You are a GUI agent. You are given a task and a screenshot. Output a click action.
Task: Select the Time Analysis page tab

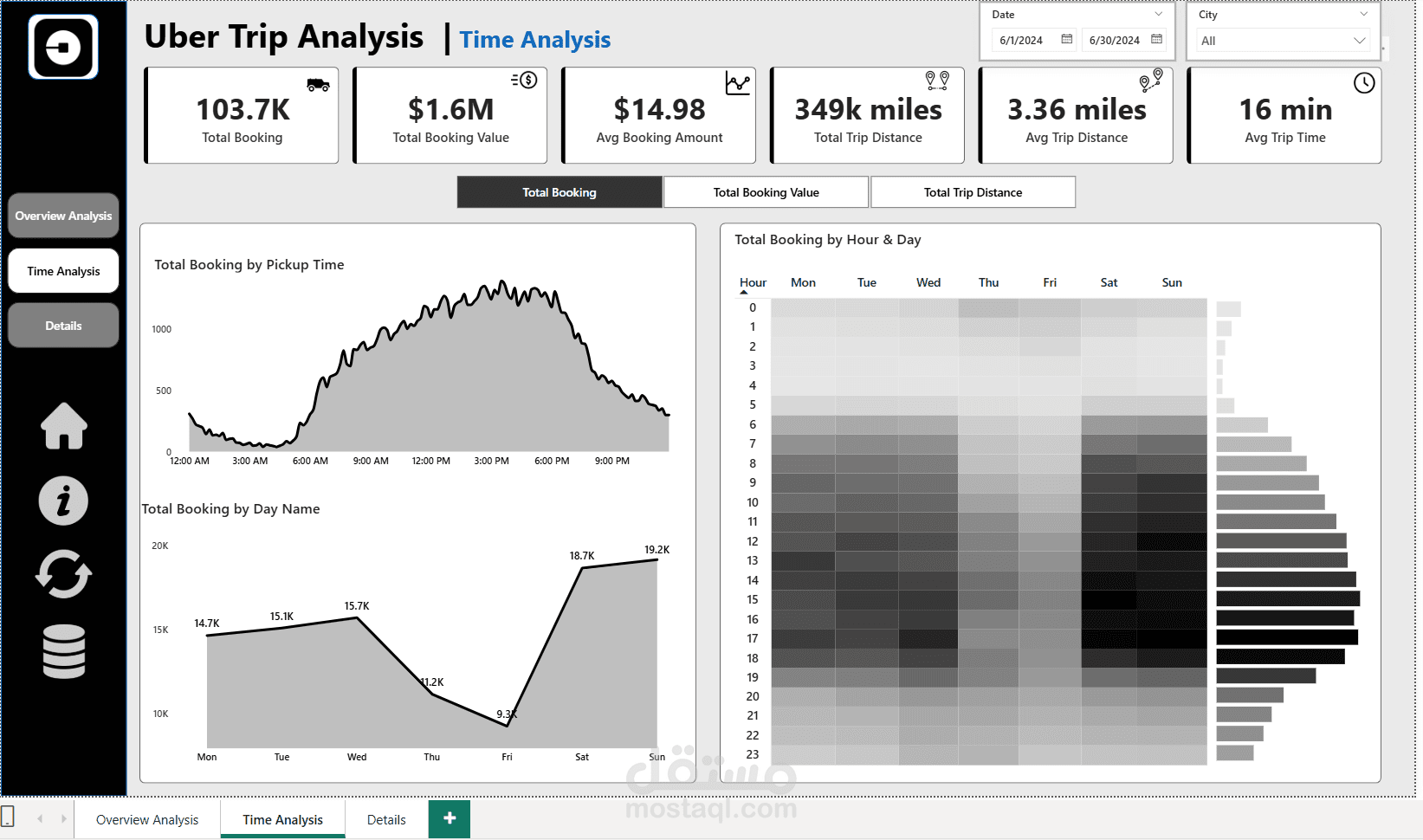pyautogui.click(x=282, y=819)
